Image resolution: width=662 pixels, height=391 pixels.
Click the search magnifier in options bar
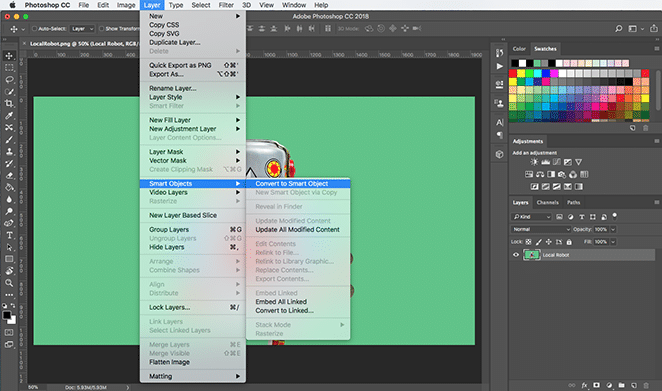point(619,29)
